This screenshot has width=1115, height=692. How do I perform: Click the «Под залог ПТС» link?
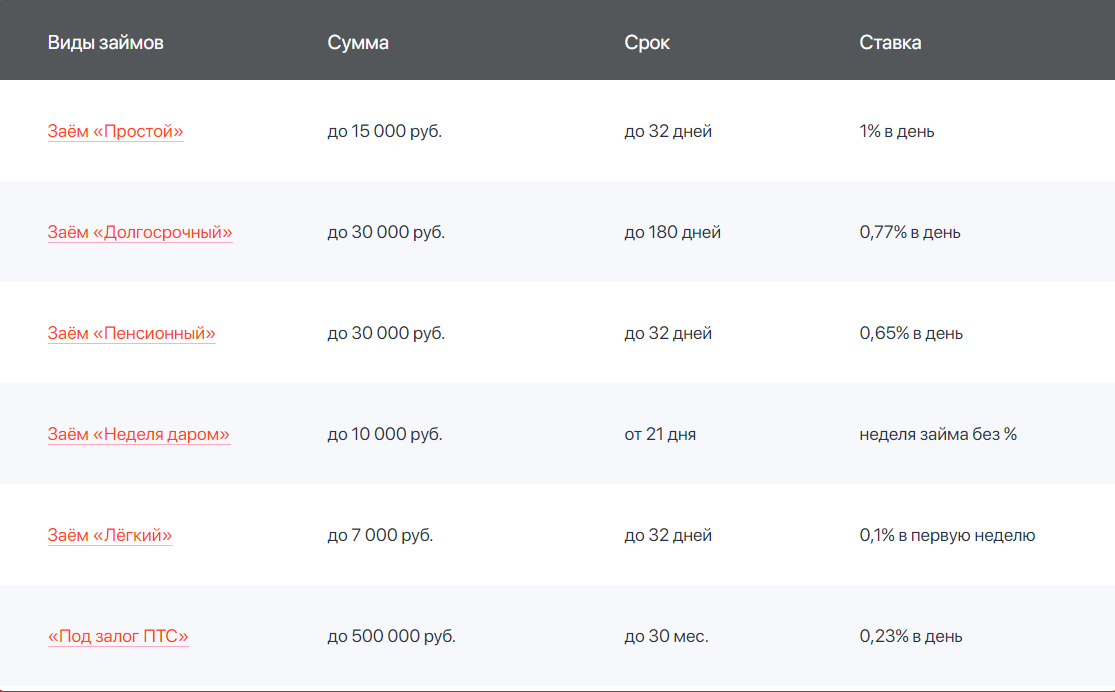point(118,636)
